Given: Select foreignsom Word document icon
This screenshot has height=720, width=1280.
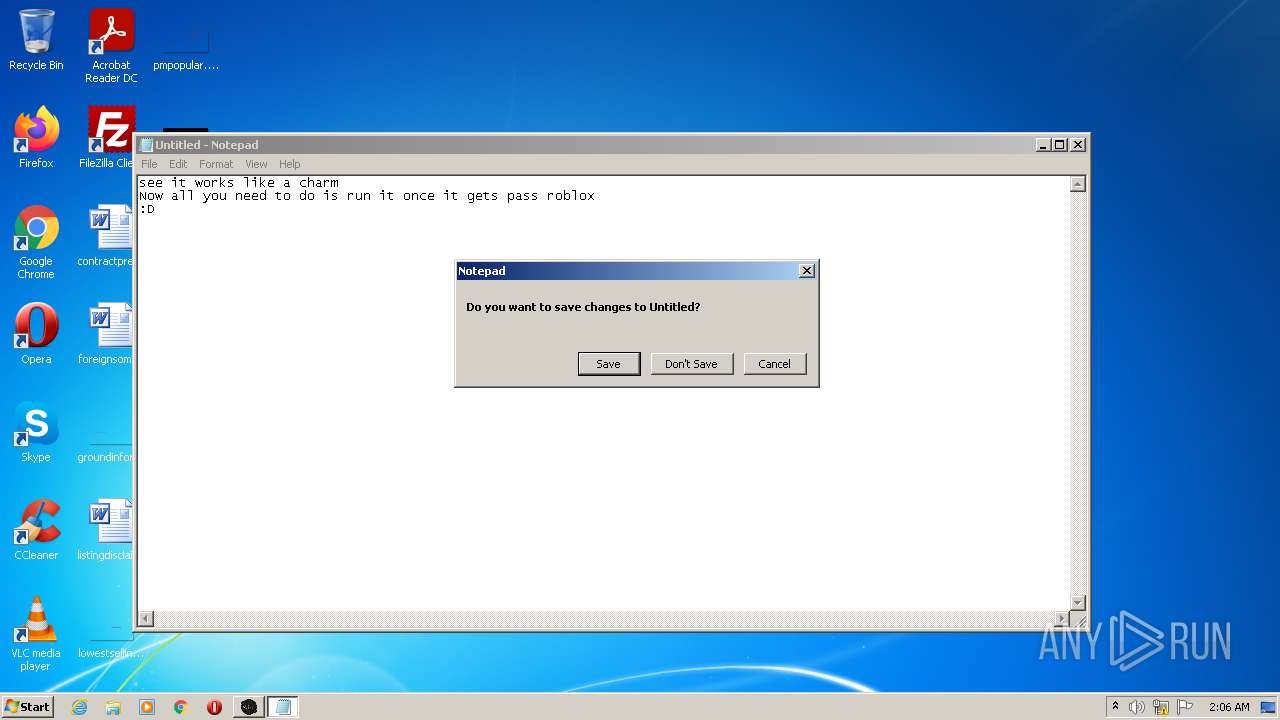Looking at the screenshot, I should coord(105,334).
